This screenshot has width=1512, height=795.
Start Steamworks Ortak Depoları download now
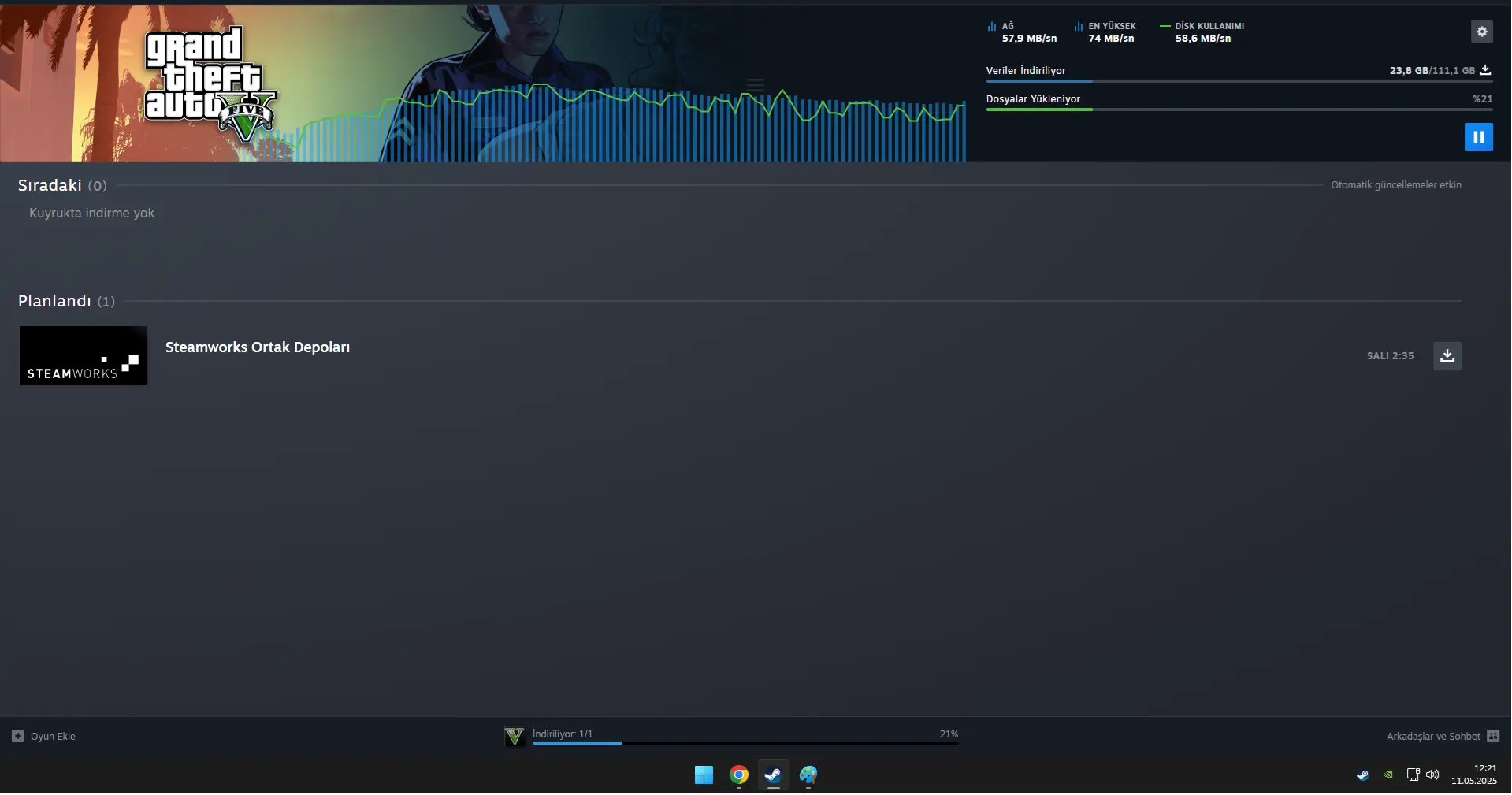pos(1447,356)
